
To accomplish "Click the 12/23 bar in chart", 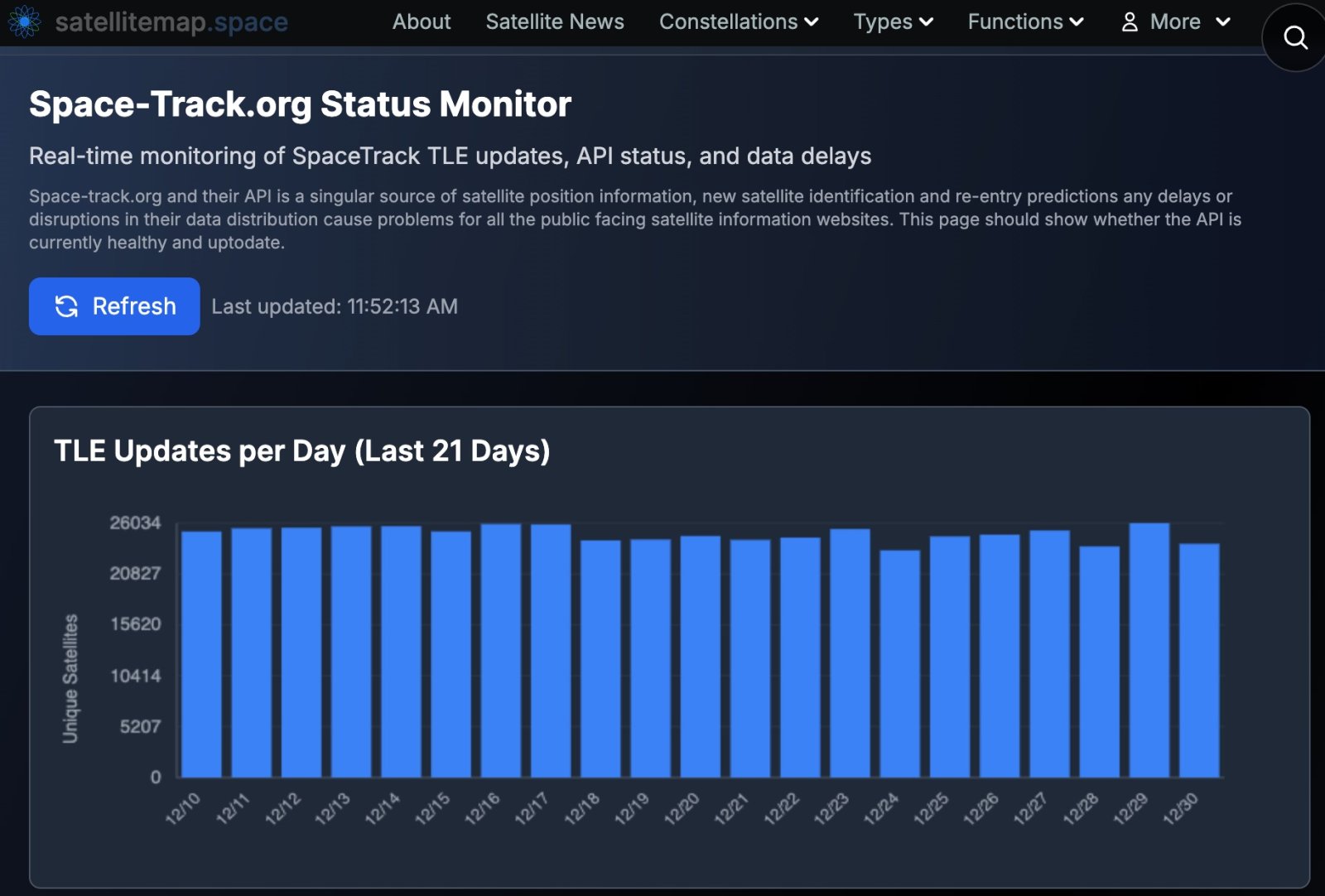I will 850,653.
